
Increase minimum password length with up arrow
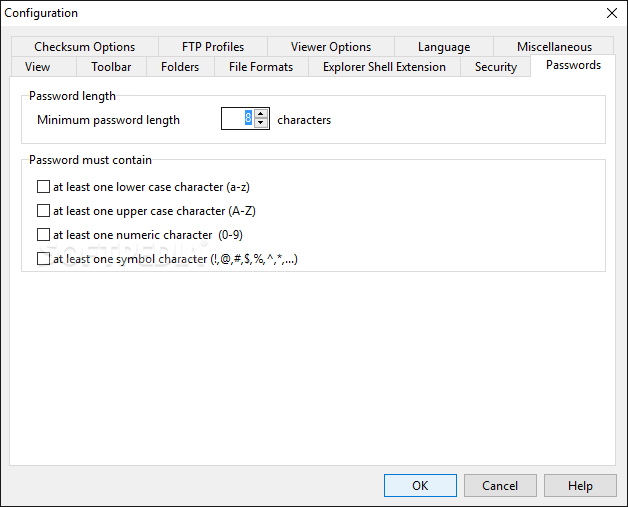click(x=261, y=114)
